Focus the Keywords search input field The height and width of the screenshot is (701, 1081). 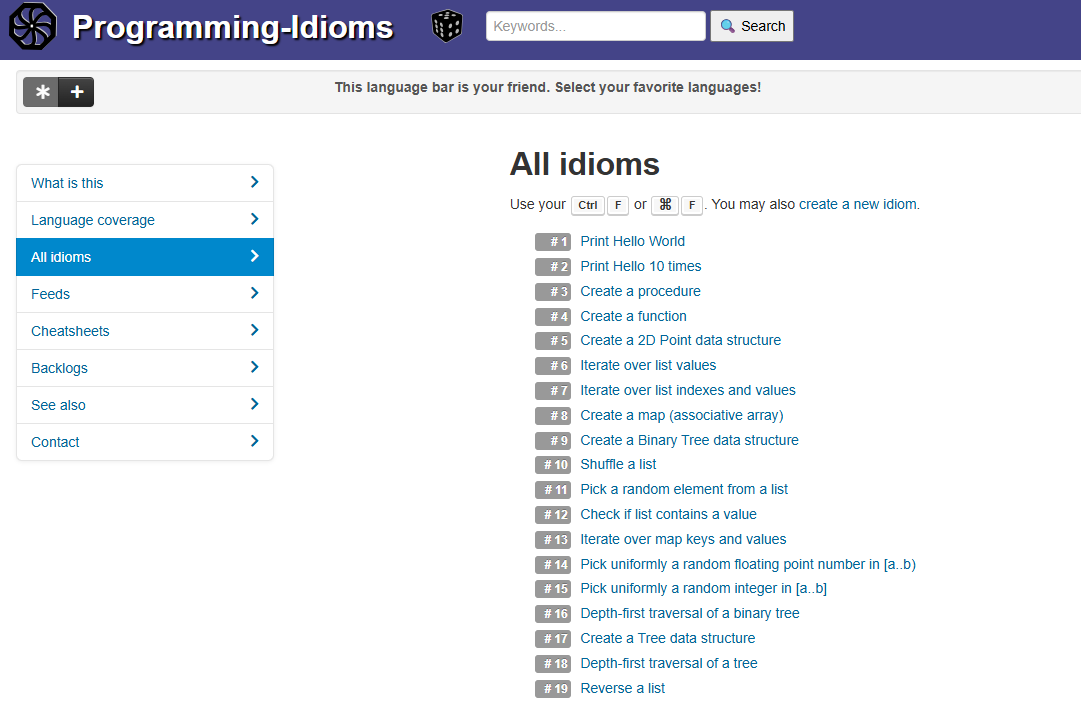click(x=596, y=26)
